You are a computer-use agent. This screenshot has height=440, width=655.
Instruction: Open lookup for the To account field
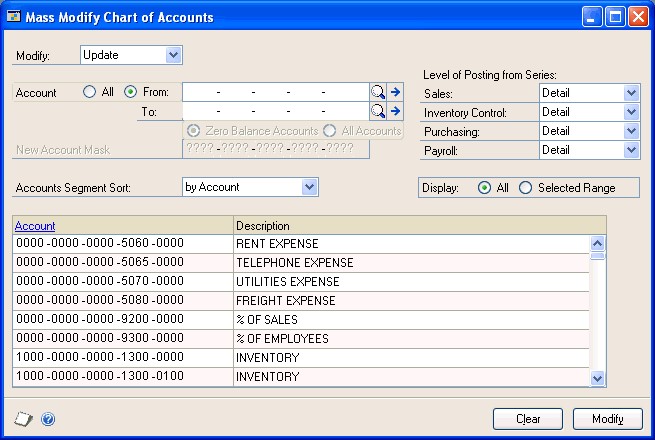(378, 111)
